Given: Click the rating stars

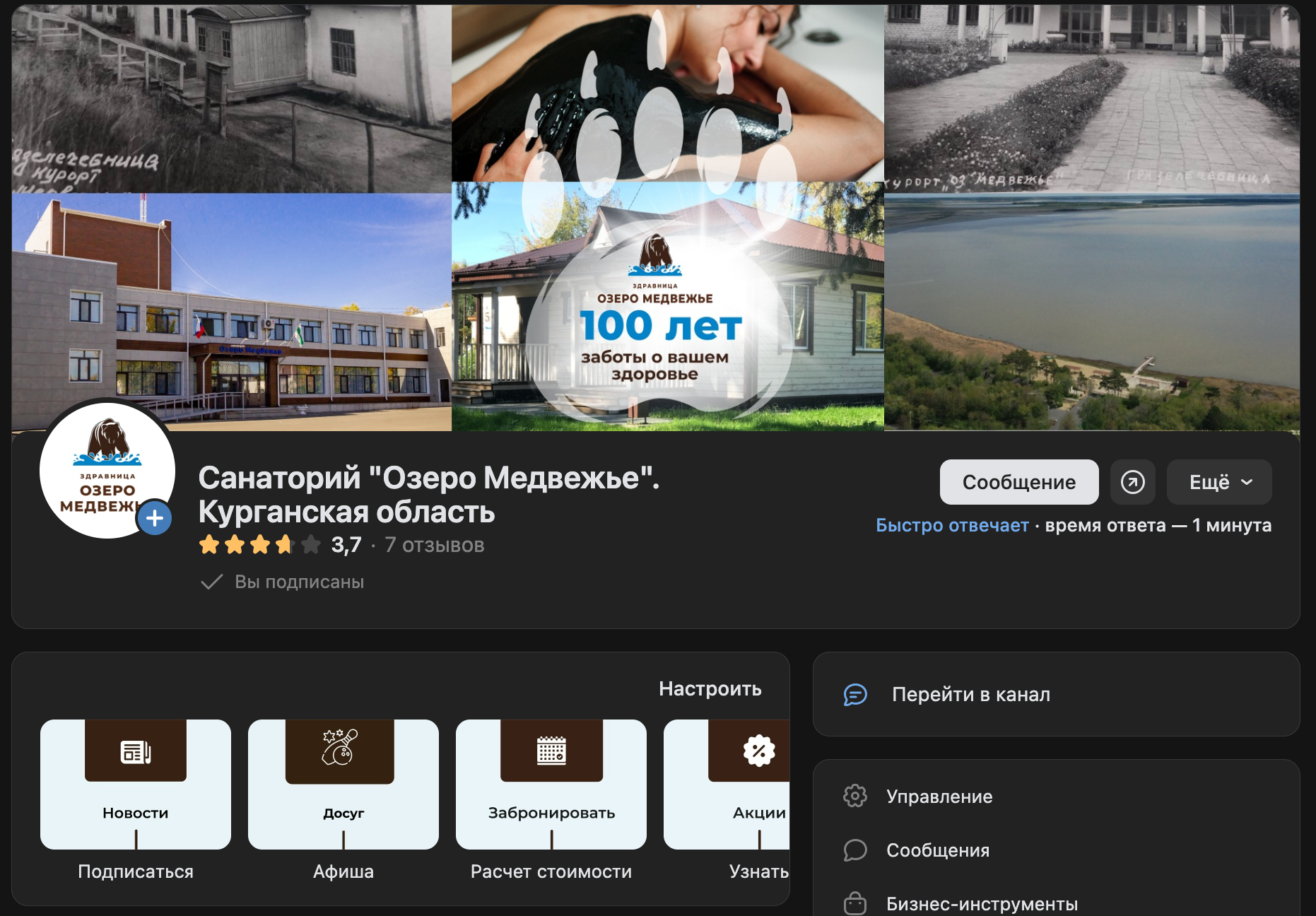Looking at the screenshot, I should [x=259, y=545].
